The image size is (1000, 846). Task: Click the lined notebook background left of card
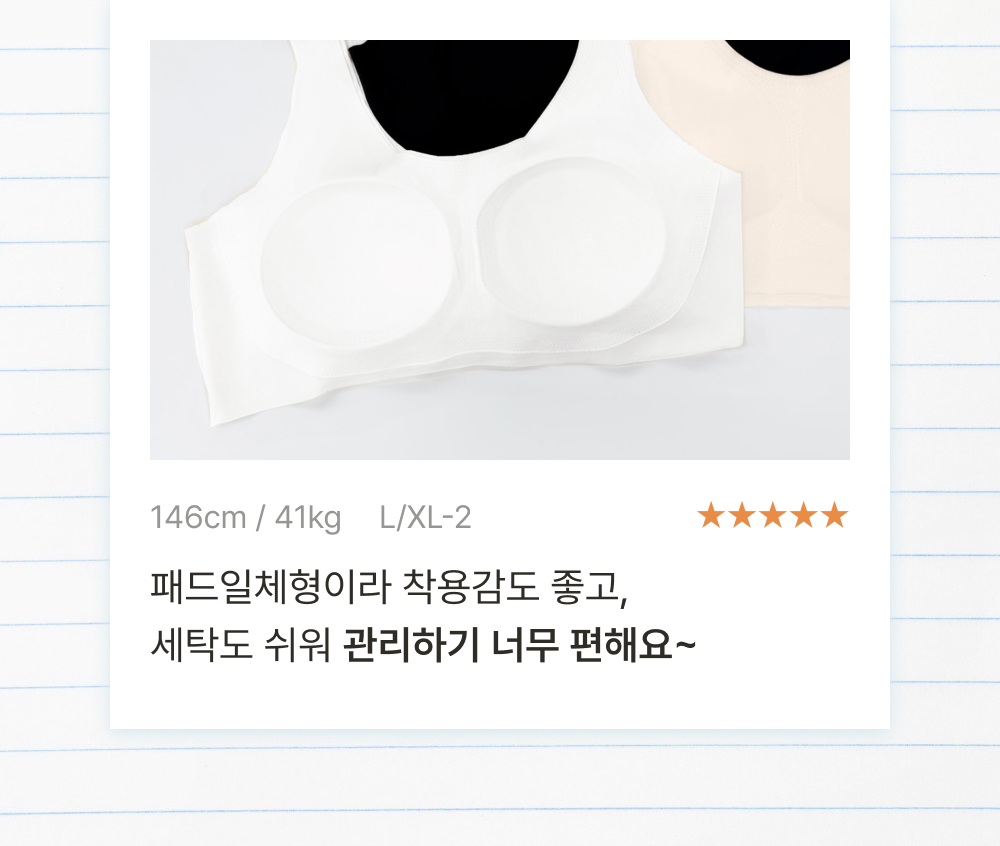click(54, 383)
